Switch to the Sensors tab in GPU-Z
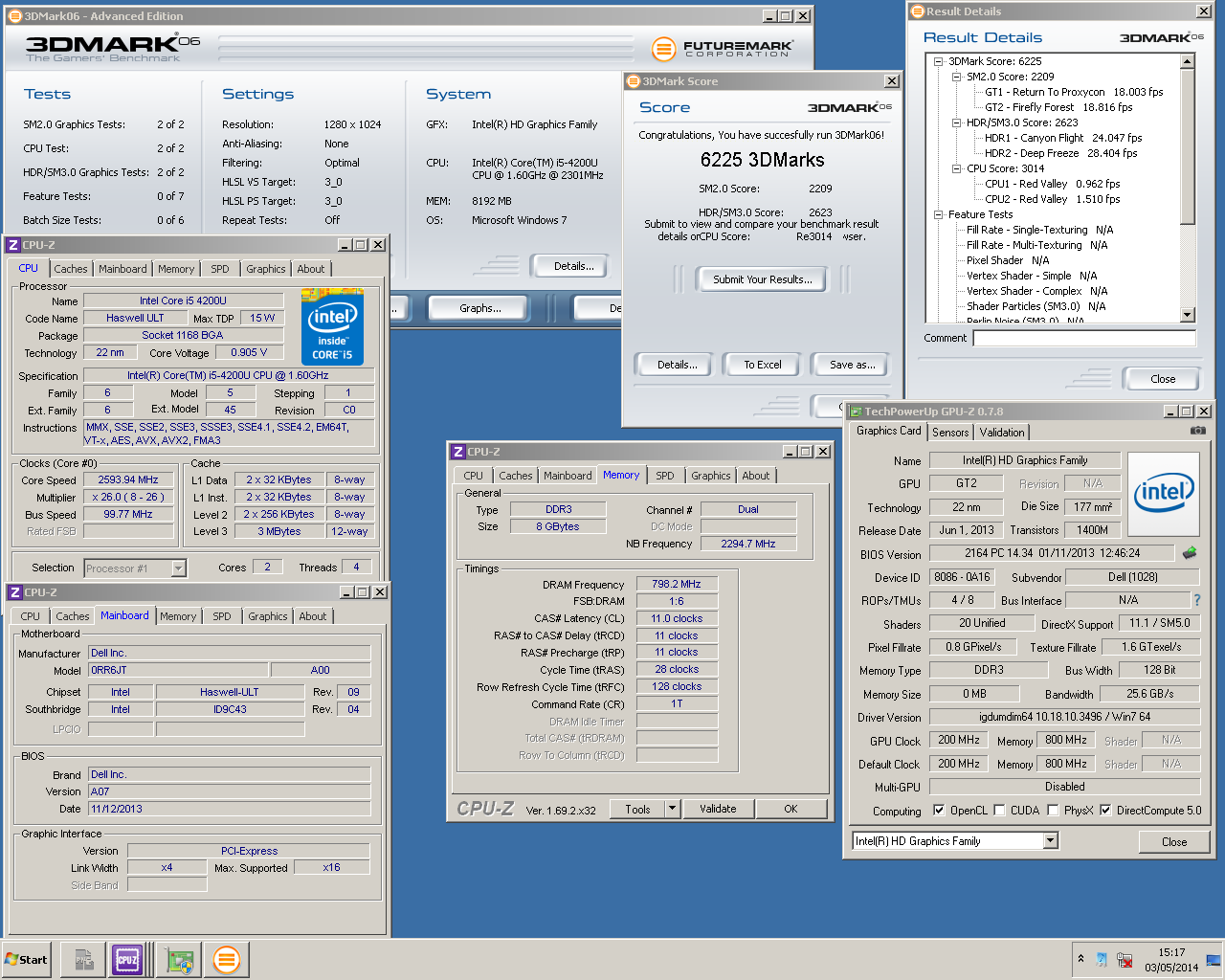The image size is (1225, 980). click(x=950, y=433)
